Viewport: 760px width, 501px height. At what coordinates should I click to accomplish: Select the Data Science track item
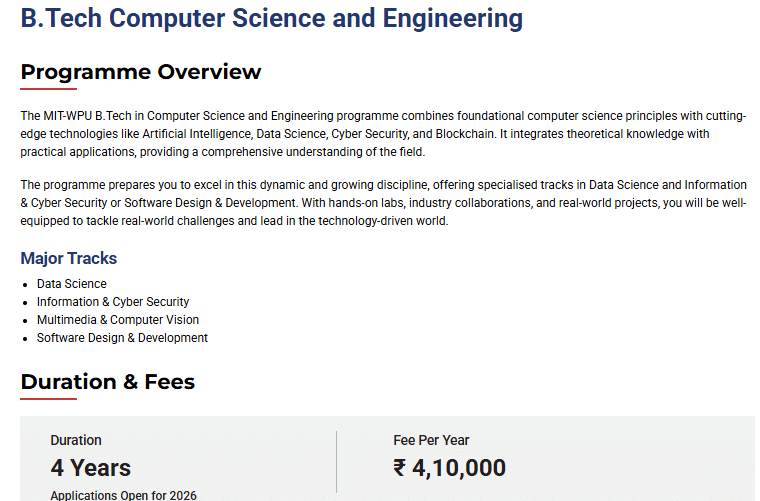(72, 284)
